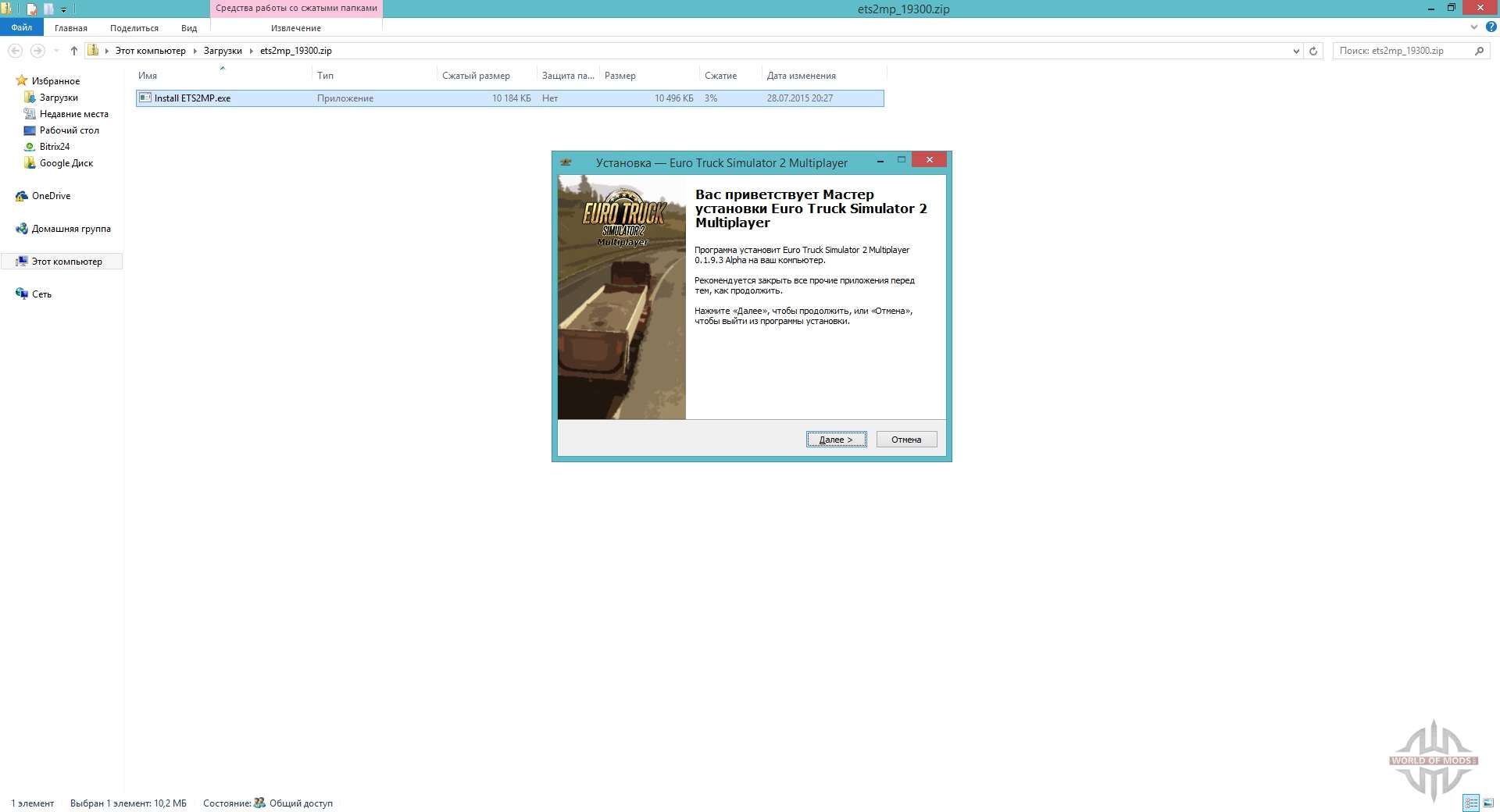The width and height of the screenshot is (1500, 812).
Task: Select the Средства работы со сжатыми папками tab
Action: pyautogui.click(x=296, y=8)
